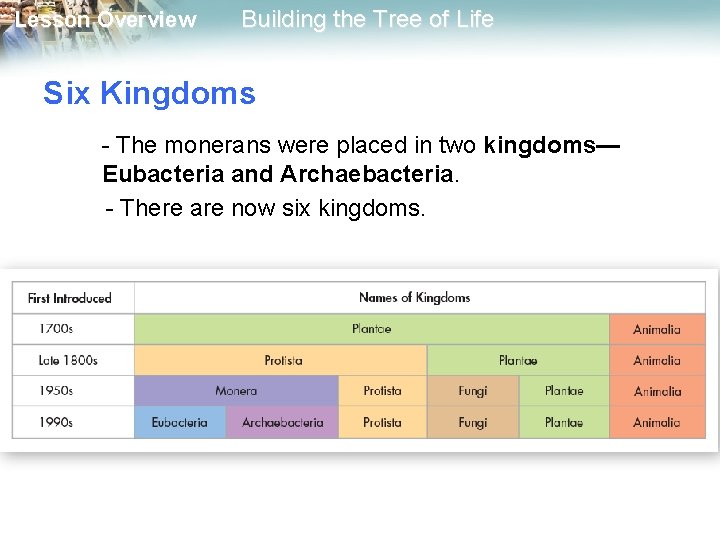The width and height of the screenshot is (720, 540).
Task: Click the 'First Introduced' table header
Action: pyautogui.click(x=70, y=298)
